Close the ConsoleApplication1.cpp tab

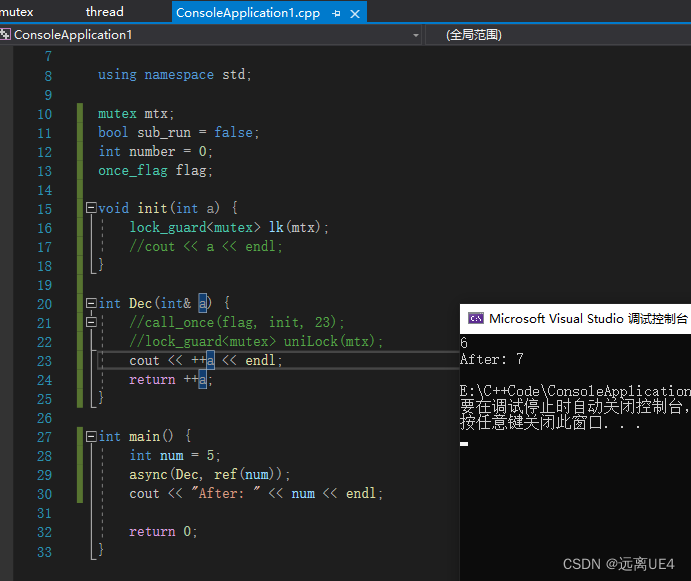coord(355,14)
